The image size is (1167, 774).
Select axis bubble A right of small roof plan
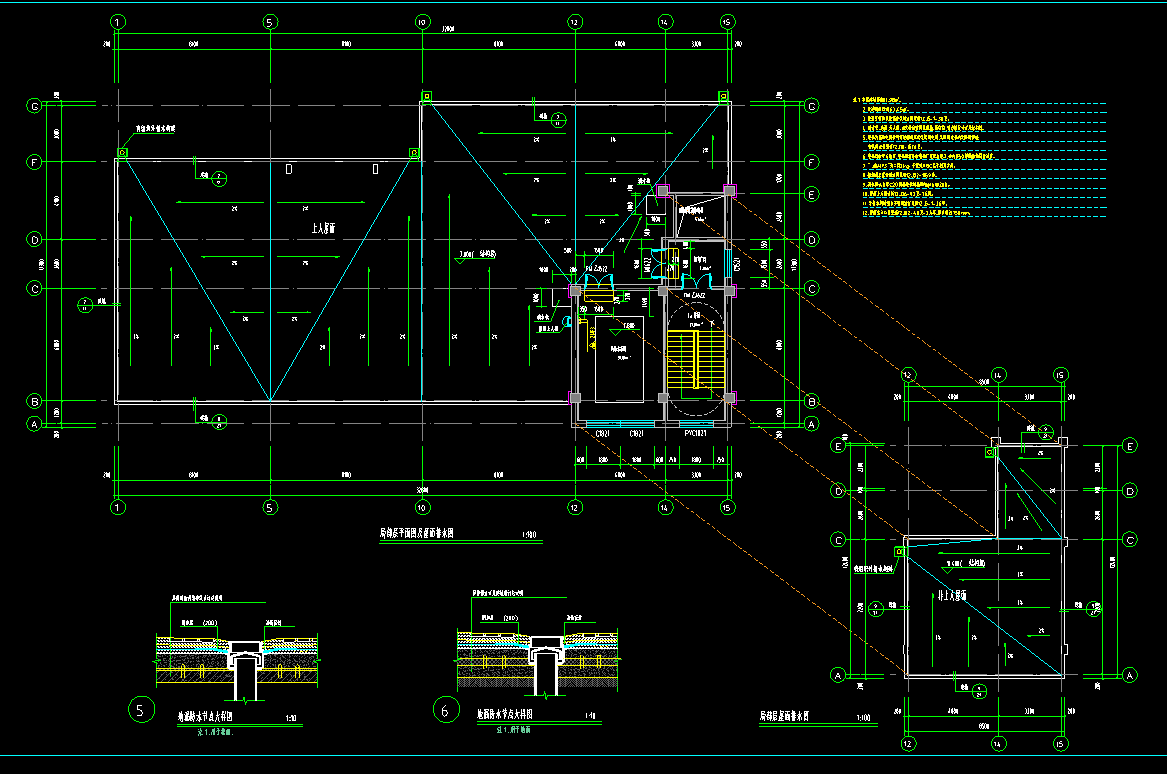(1130, 676)
